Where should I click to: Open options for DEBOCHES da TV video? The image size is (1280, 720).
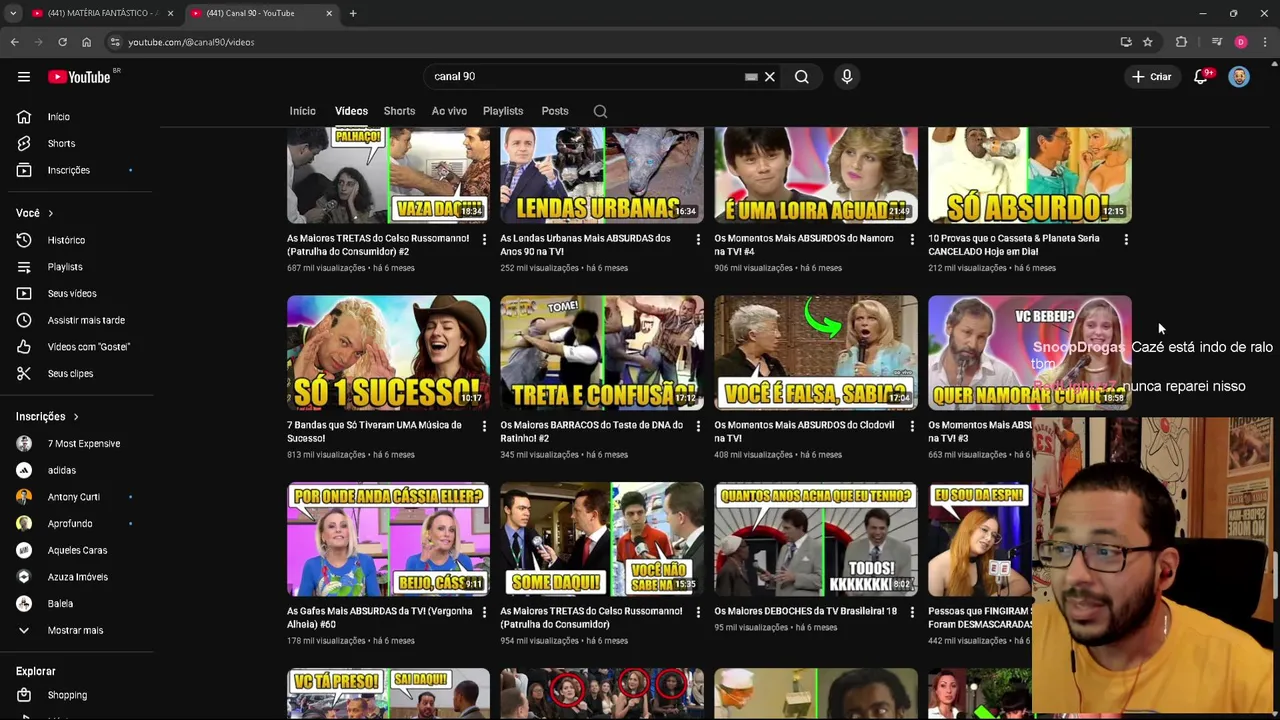point(911,612)
